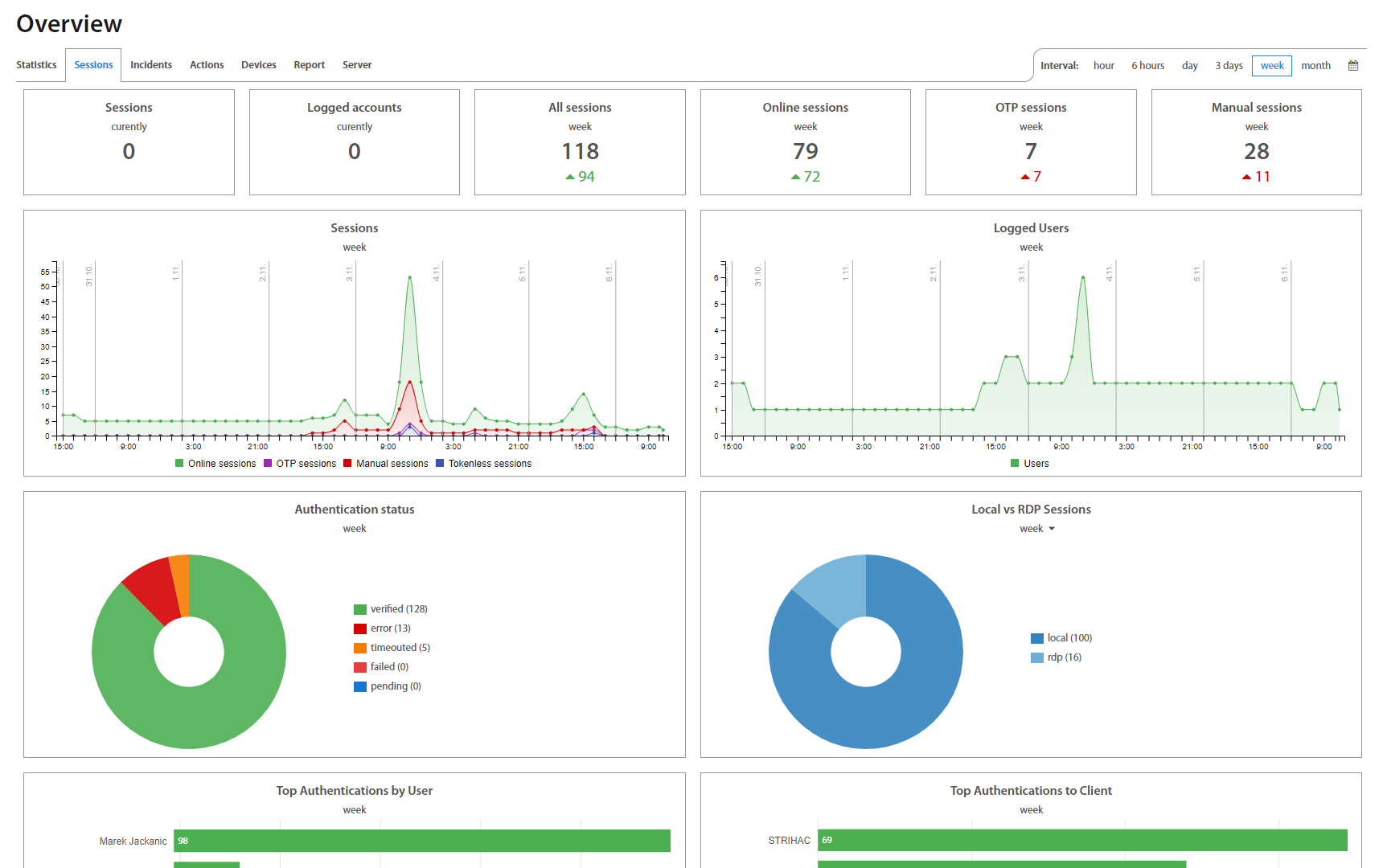Toggle Users legend in Logged Users chart
This screenshot has width=1383, height=868.
pyautogui.click(x=1029, y=464)
